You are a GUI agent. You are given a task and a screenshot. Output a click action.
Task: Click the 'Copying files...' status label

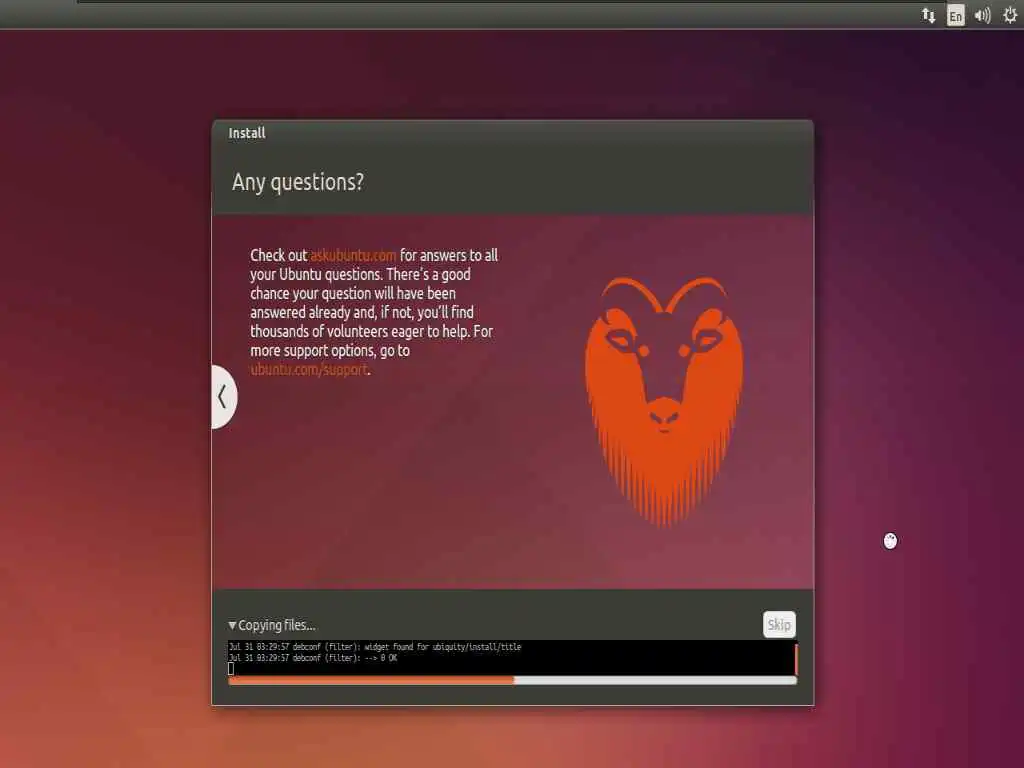(277, 626)
